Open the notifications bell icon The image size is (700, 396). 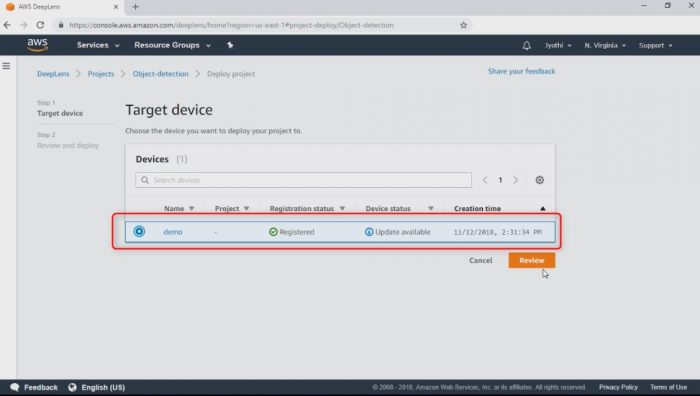tap(527, 46)
